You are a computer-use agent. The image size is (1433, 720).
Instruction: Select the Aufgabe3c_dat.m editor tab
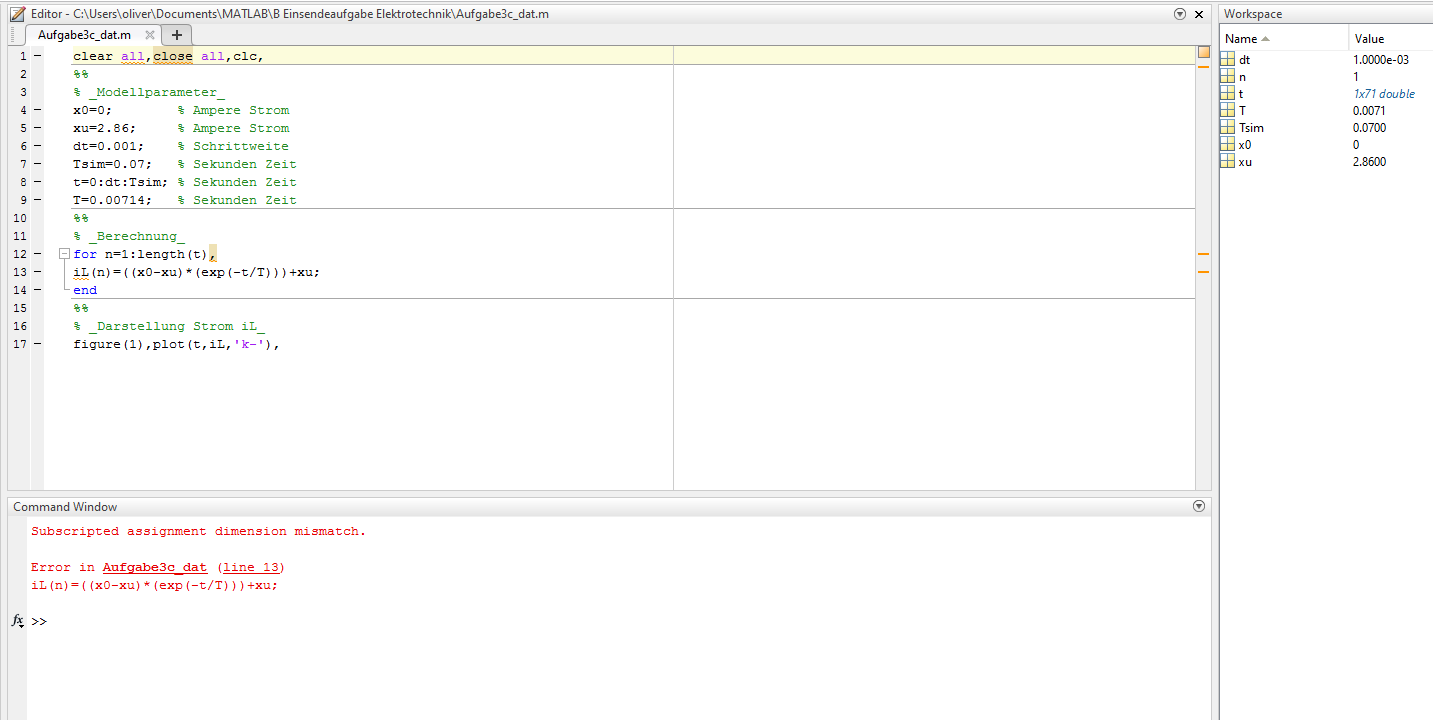(84, 34)
